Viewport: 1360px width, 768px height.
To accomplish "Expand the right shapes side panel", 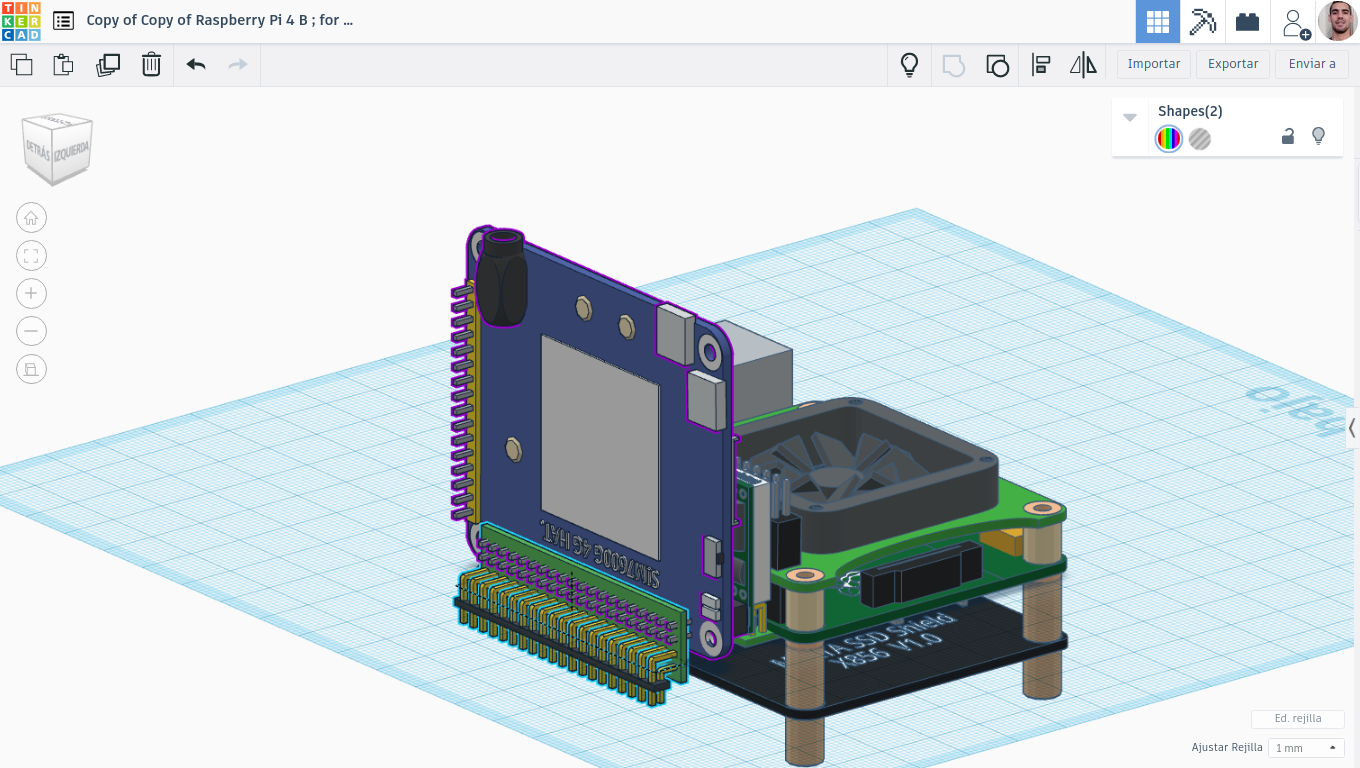I will click(x=1352, y=428).
